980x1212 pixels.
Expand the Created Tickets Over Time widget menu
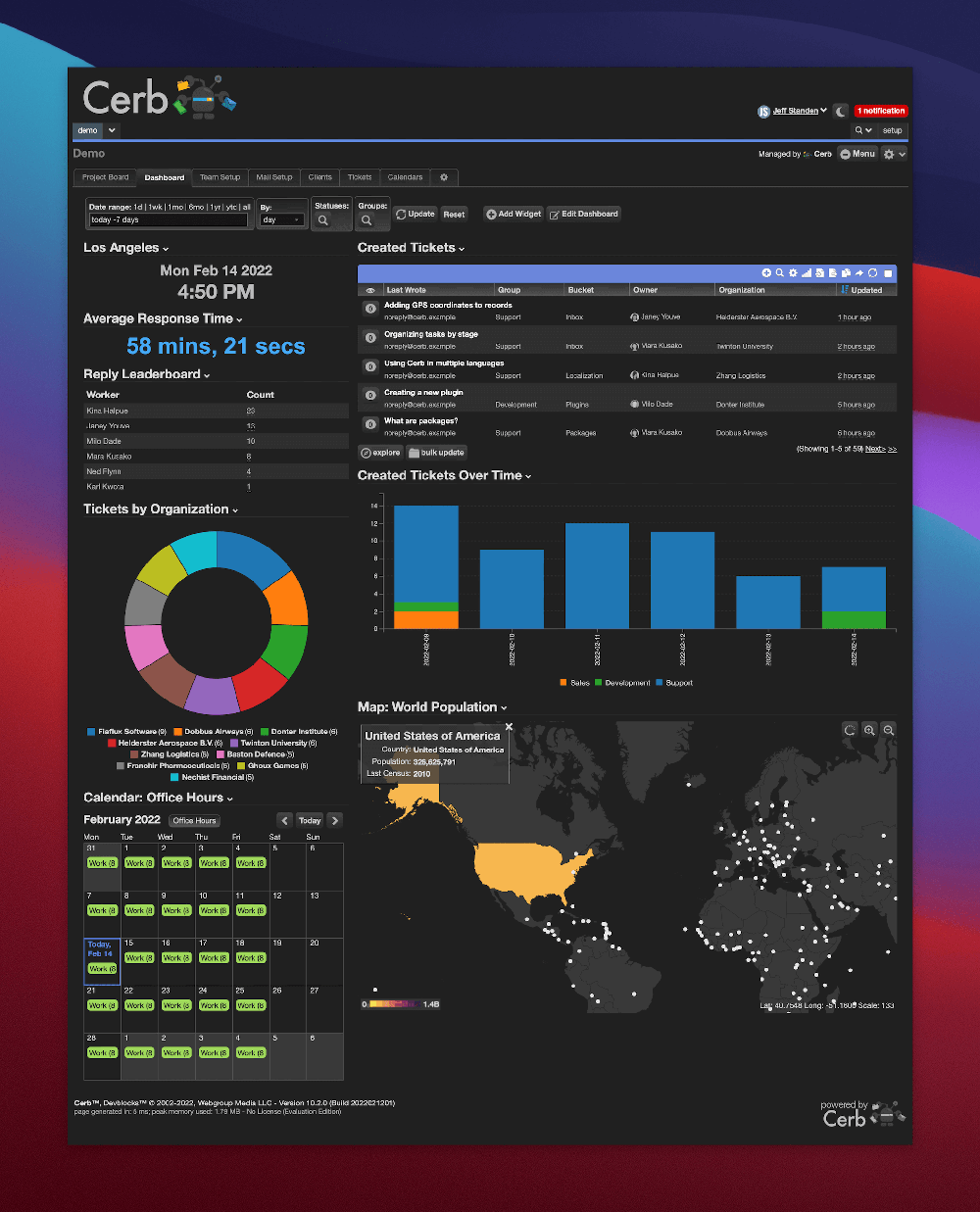click(x=526, y=475)
